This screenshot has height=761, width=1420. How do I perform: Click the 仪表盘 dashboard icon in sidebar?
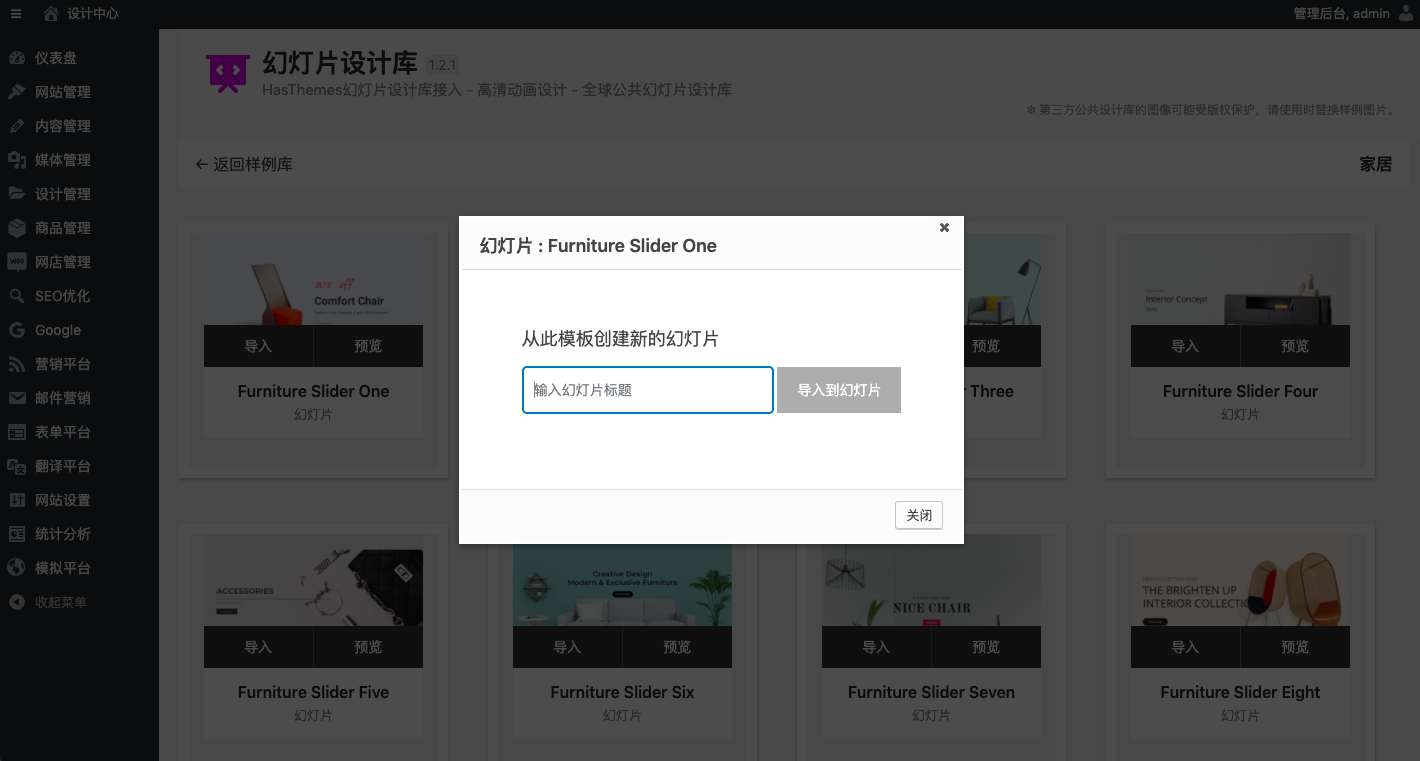(x=17, y=58)
